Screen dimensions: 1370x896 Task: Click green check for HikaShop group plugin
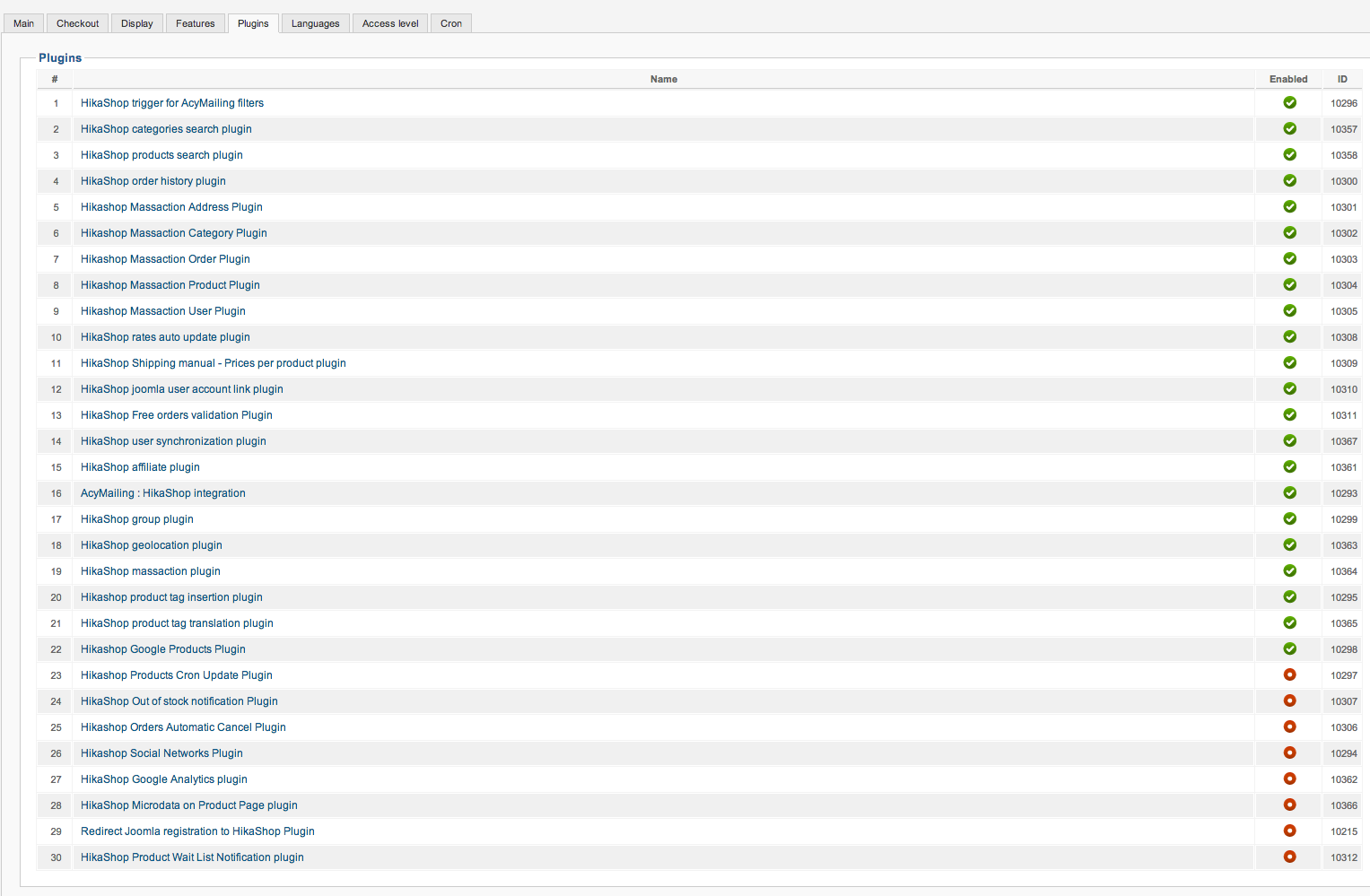[1290, 518]
